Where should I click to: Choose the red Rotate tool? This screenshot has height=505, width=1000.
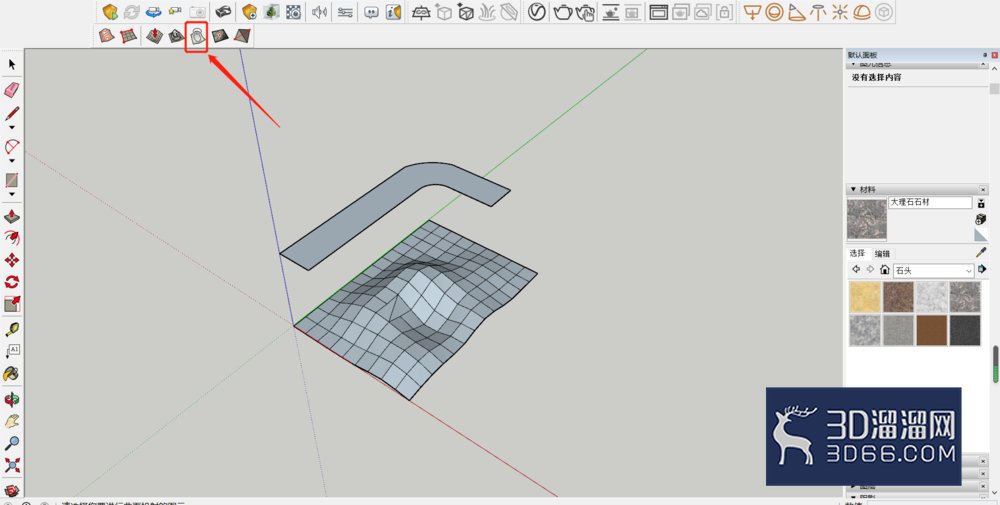(12, 282)
